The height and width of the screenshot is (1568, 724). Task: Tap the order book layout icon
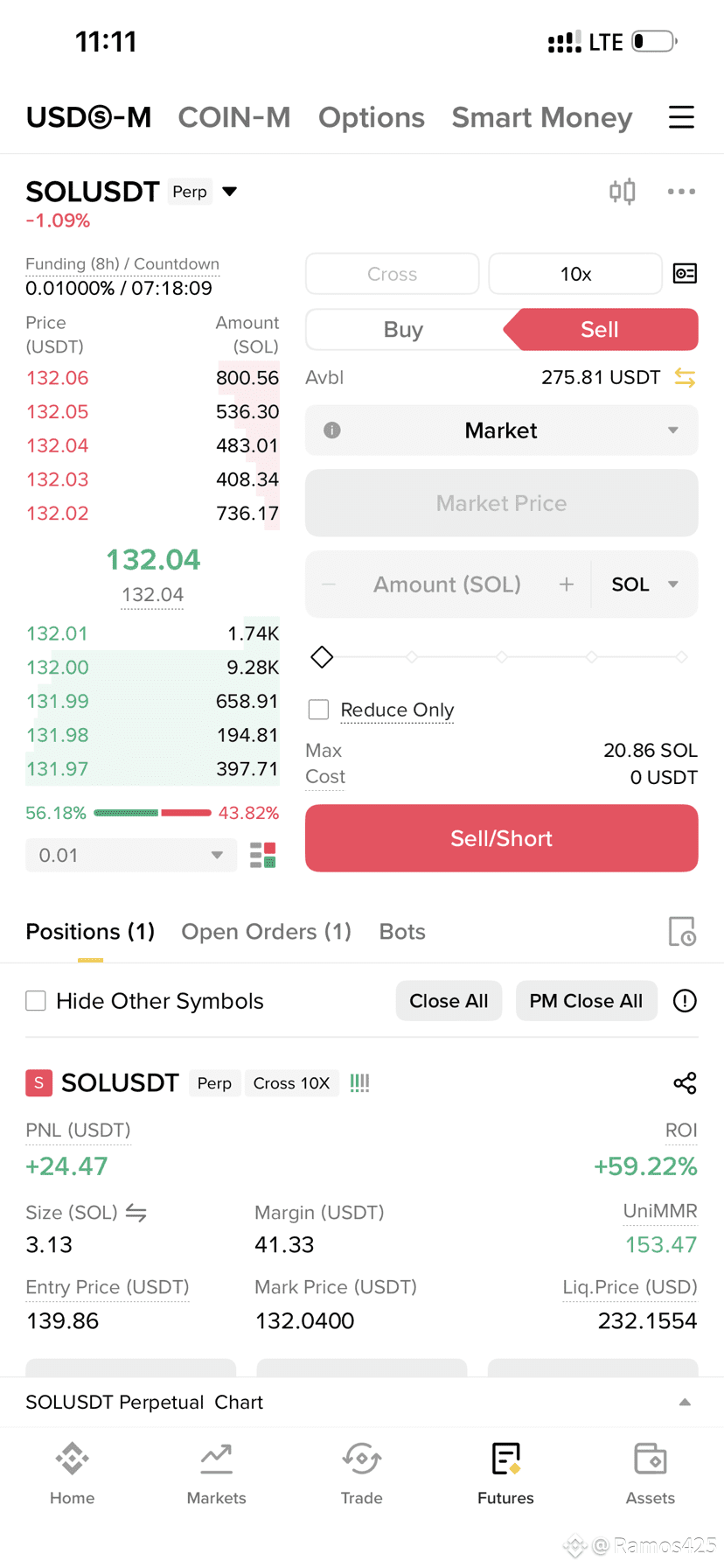pyautogui.click(x=263, y=855)
